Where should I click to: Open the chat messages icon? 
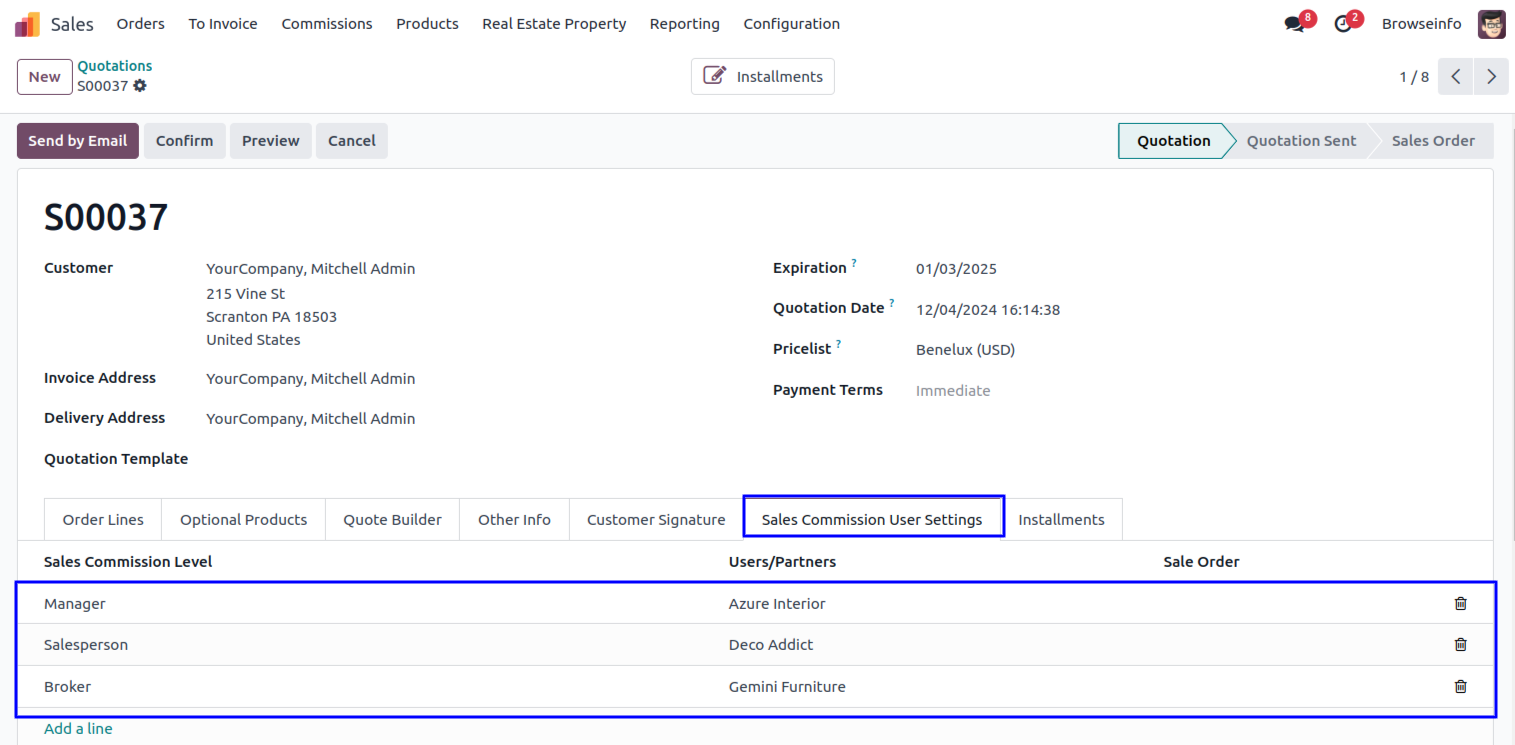(1295, 24)
